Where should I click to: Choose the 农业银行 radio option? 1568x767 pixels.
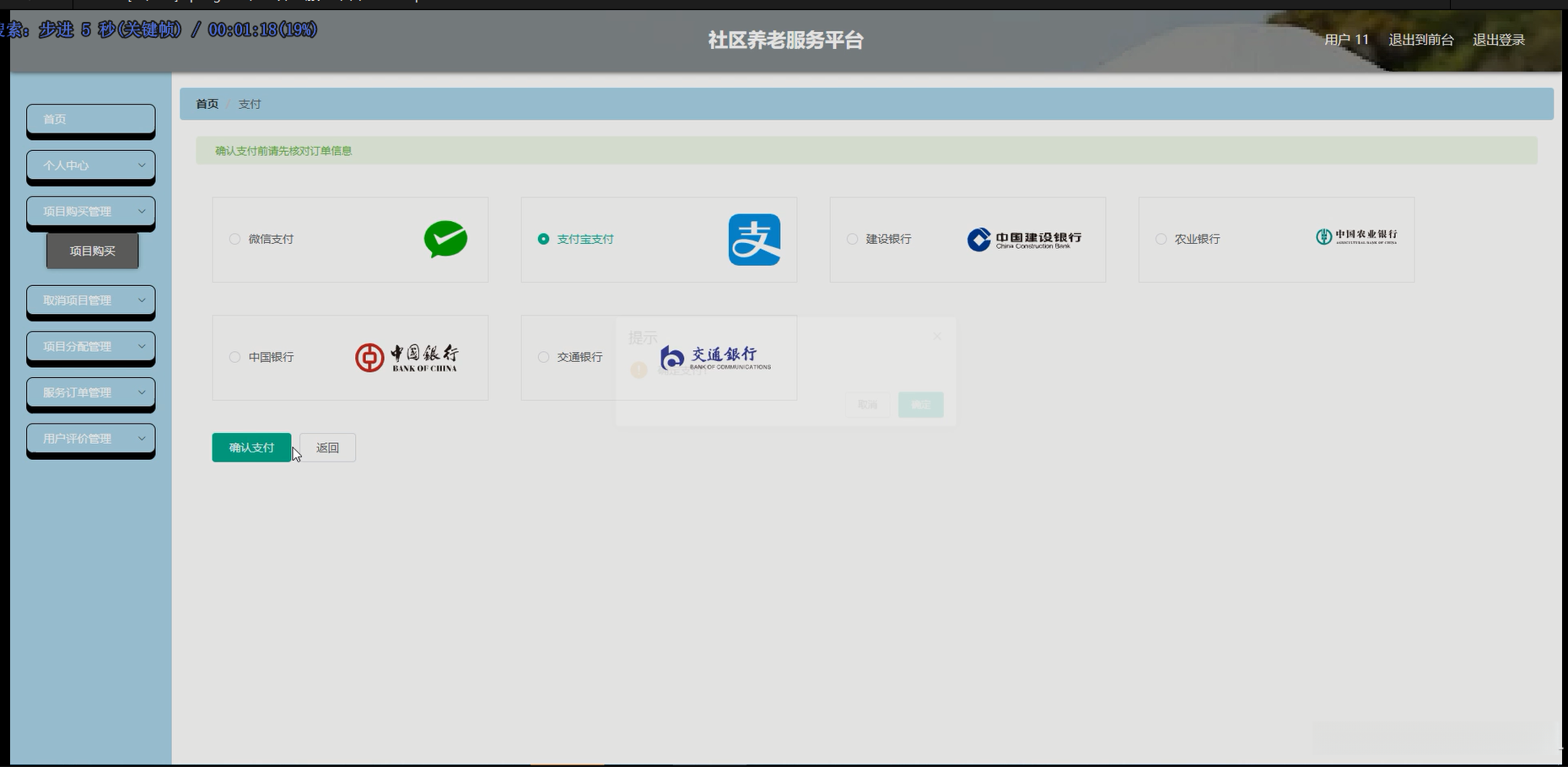pos(1161,239)
